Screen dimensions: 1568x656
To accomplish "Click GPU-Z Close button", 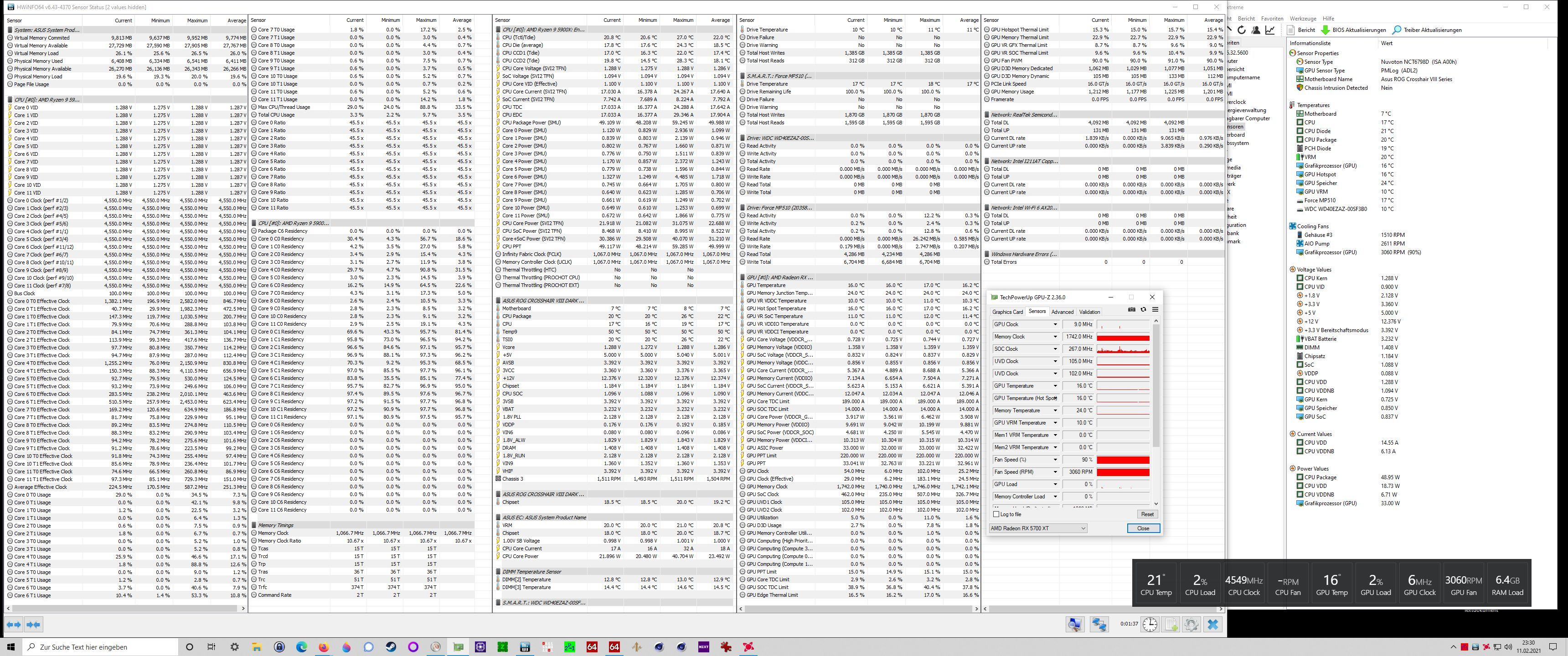I will pyautogui.click(x=1143, y=528).
